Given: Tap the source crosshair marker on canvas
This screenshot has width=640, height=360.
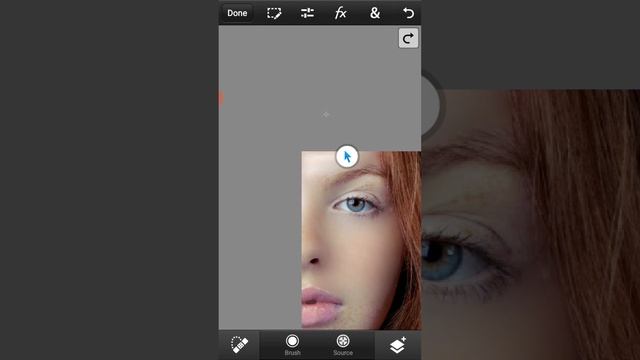Looking at the screenshot, I should pos(326,114).
